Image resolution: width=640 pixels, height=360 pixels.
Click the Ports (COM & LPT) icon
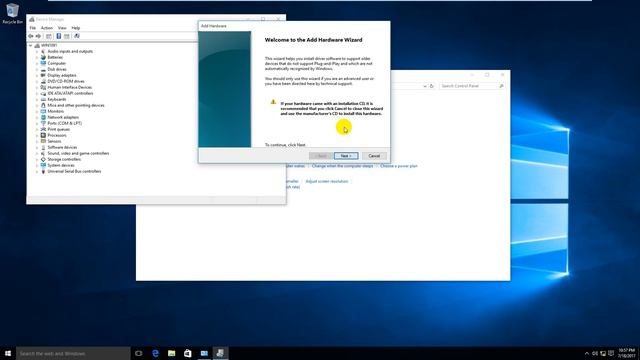pyautogui.click(x=43, y=123)
